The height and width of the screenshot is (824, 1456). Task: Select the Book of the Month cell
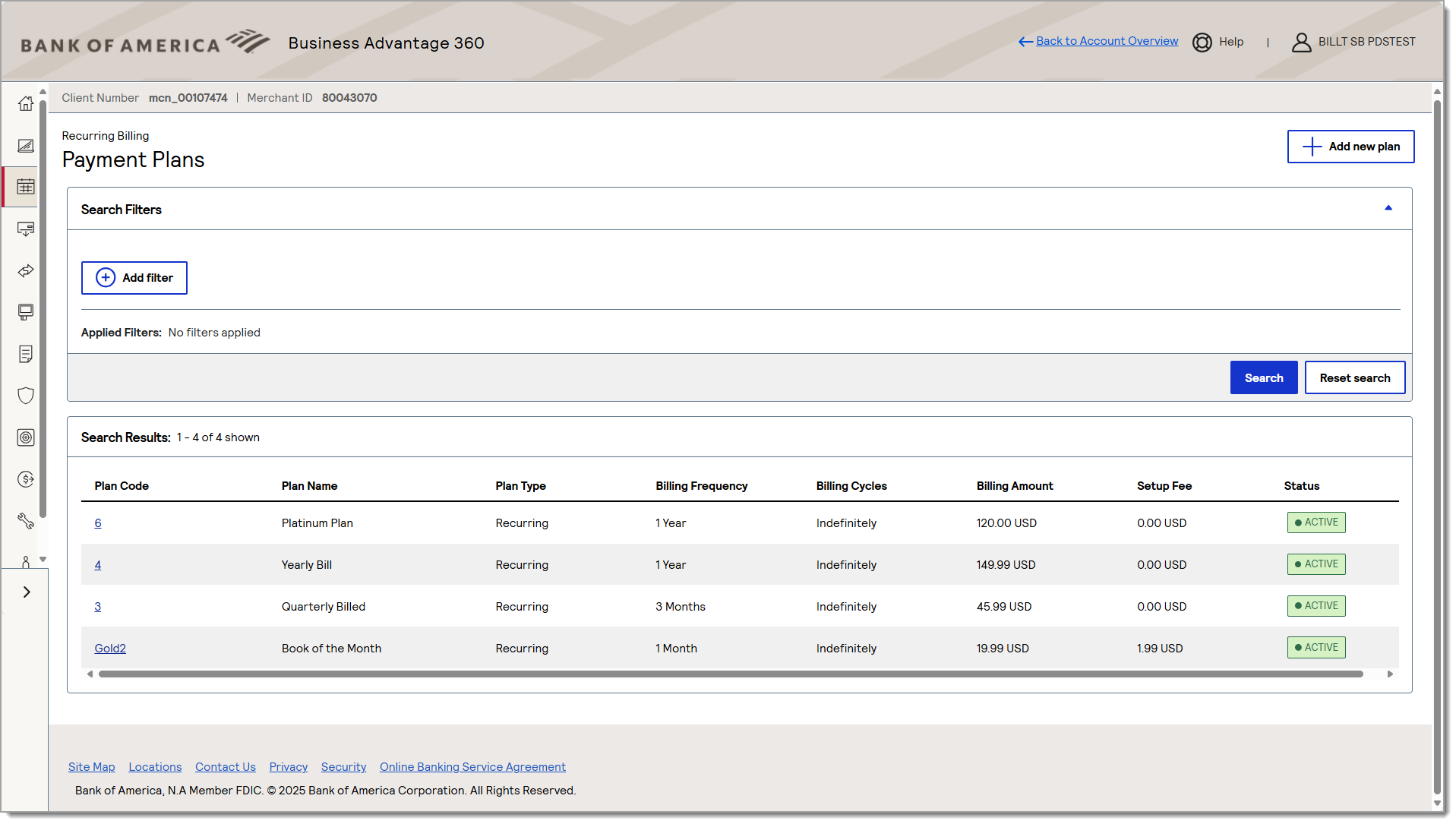pyautogui.click(x=332, y=649)
